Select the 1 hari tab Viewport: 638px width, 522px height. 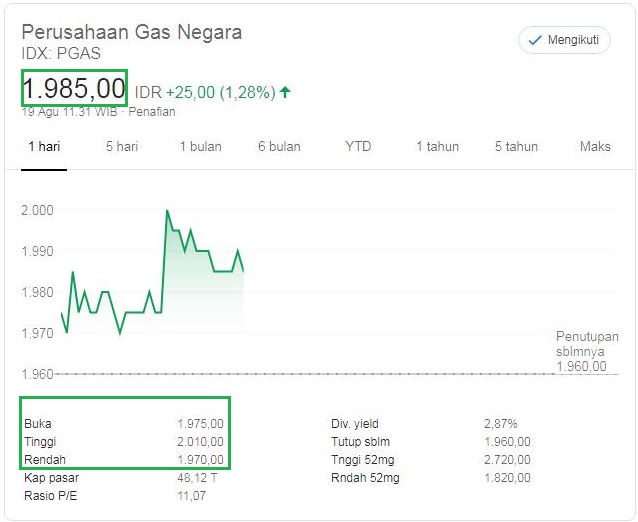click(44, 146)
